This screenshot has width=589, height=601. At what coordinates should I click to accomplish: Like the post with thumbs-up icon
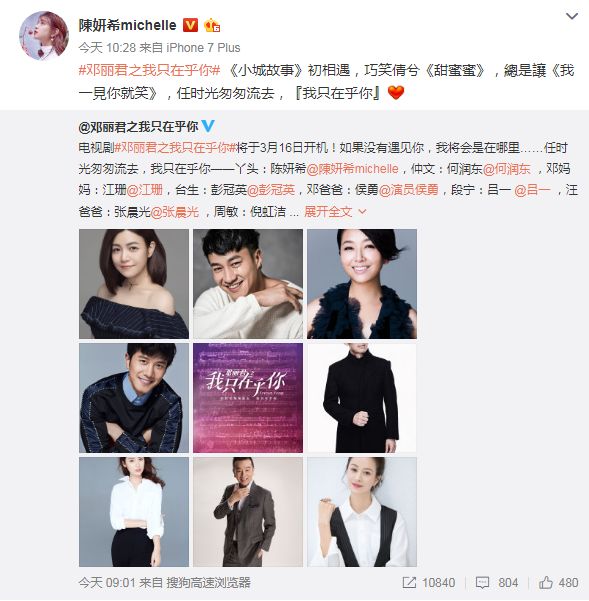(x=546, y=583)
